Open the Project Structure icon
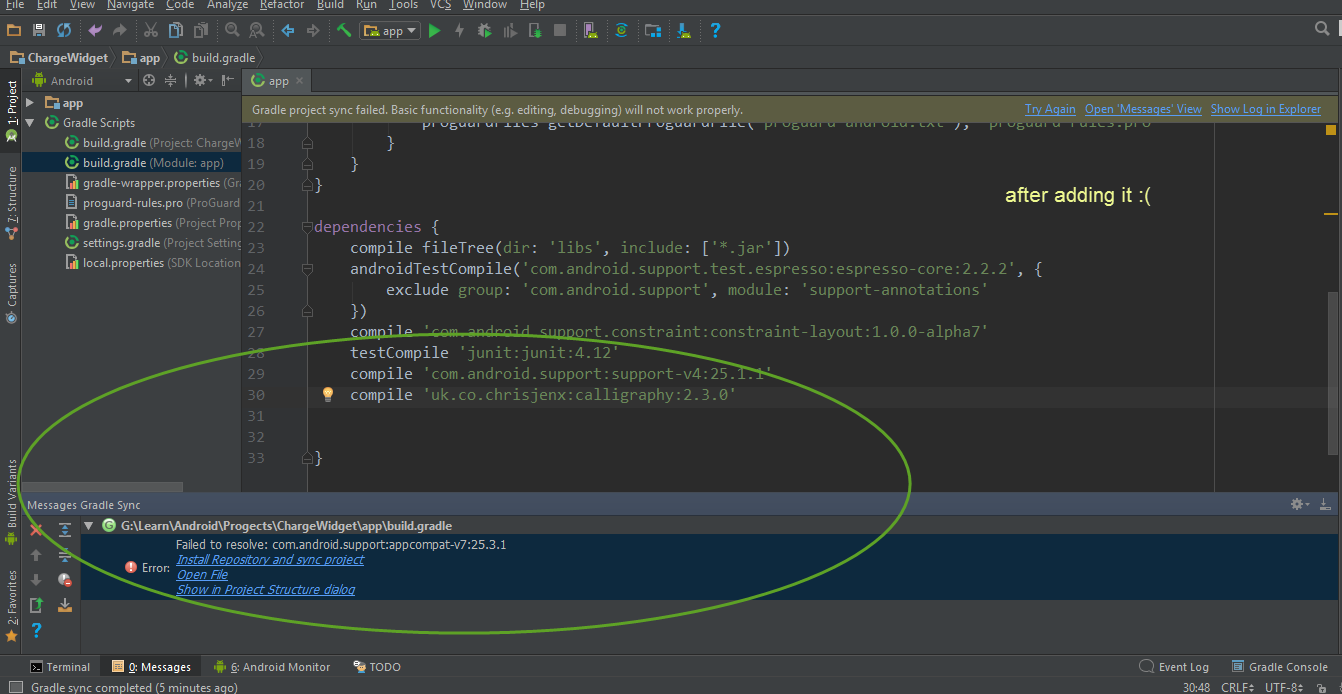This screenshot has height=694, width=1342. pyautogui.click(x=652, y=31)
